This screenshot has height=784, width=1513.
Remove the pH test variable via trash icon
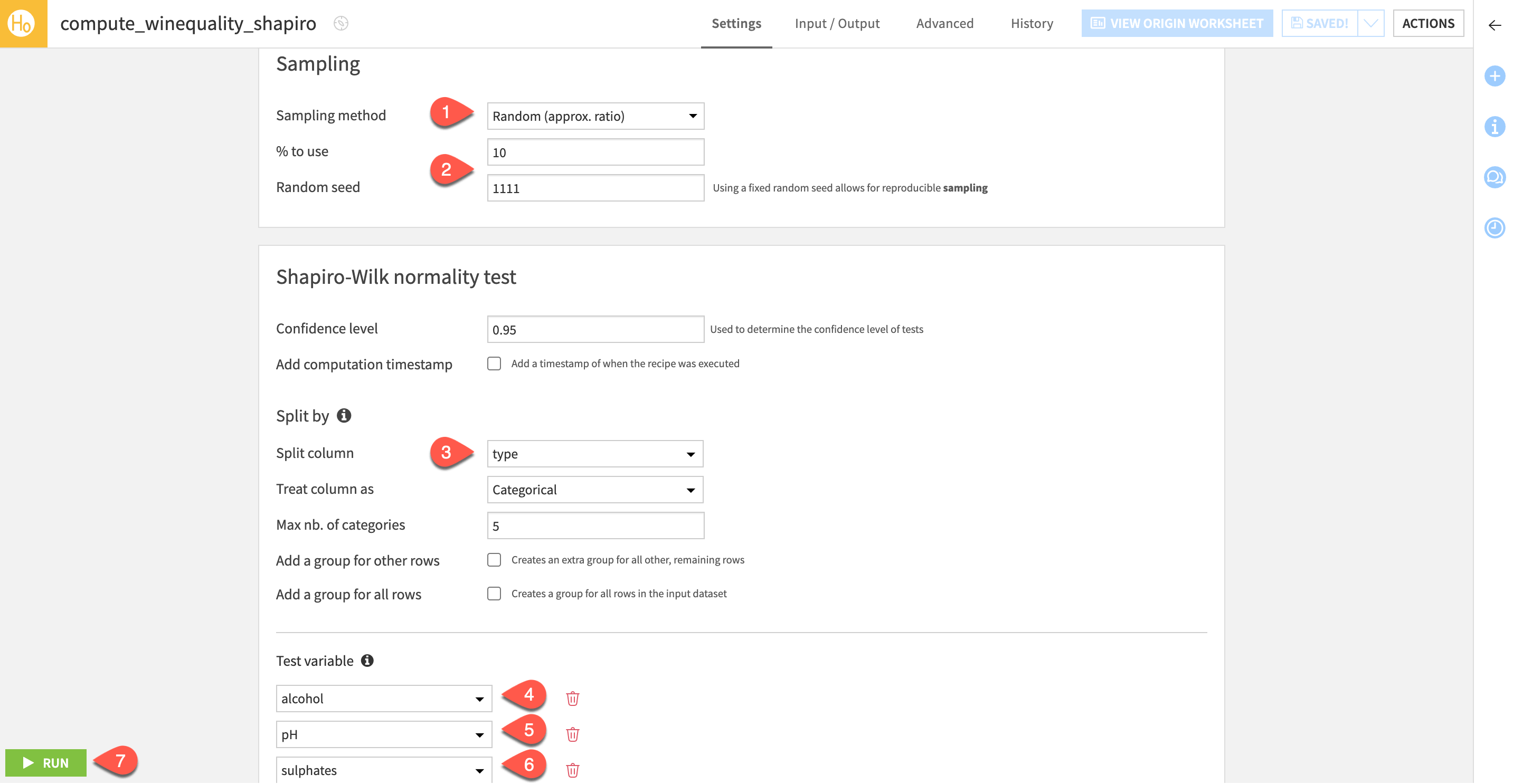click(572, 734)
